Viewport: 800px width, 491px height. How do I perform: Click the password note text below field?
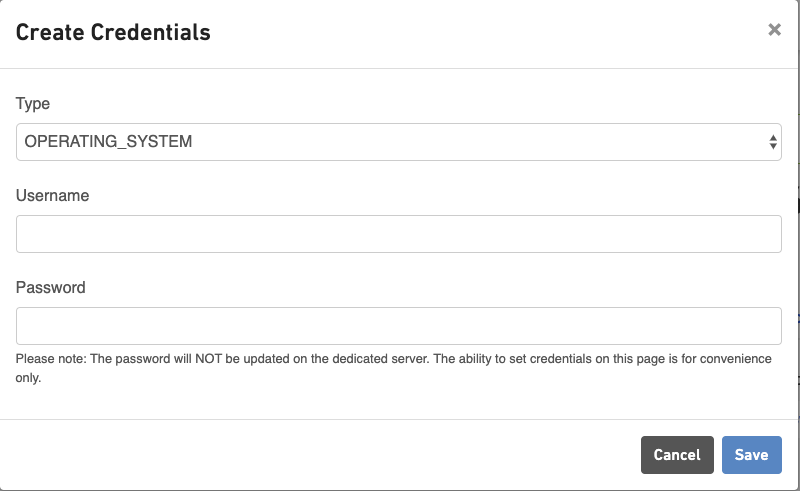[393, 368]
